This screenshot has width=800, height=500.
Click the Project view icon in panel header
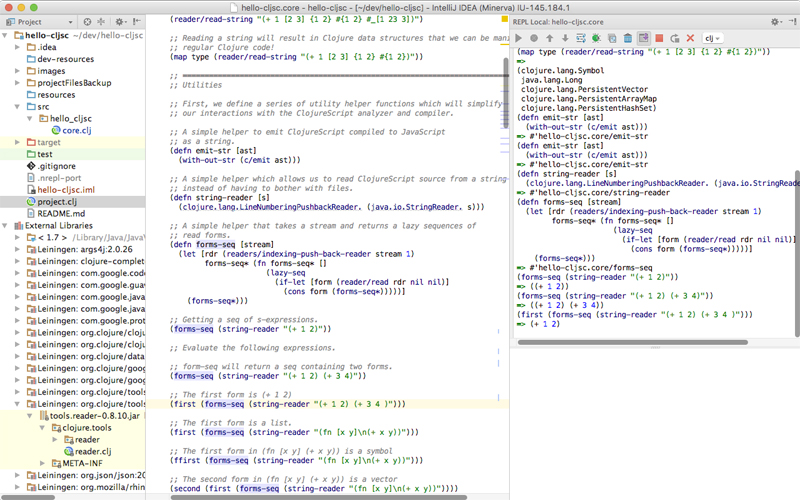(x=10, y=22)
